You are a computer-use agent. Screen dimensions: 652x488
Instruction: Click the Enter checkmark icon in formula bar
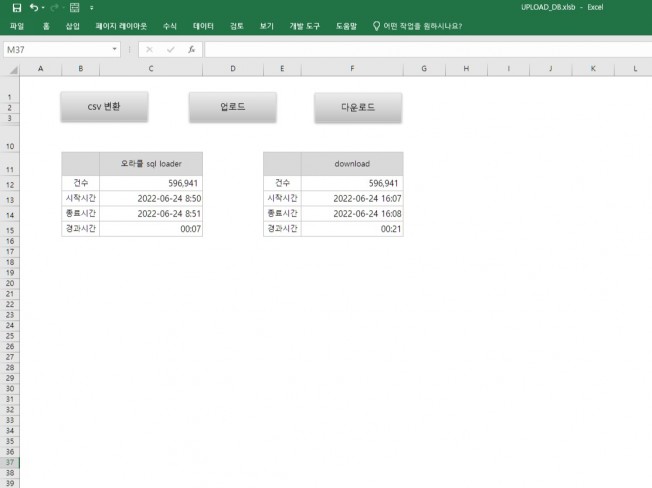coord(170,50)
